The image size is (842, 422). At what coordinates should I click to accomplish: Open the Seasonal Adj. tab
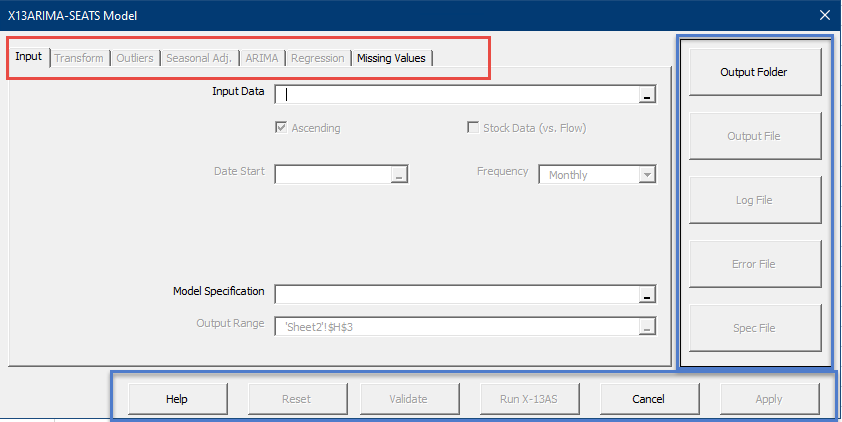pos(199,58)
